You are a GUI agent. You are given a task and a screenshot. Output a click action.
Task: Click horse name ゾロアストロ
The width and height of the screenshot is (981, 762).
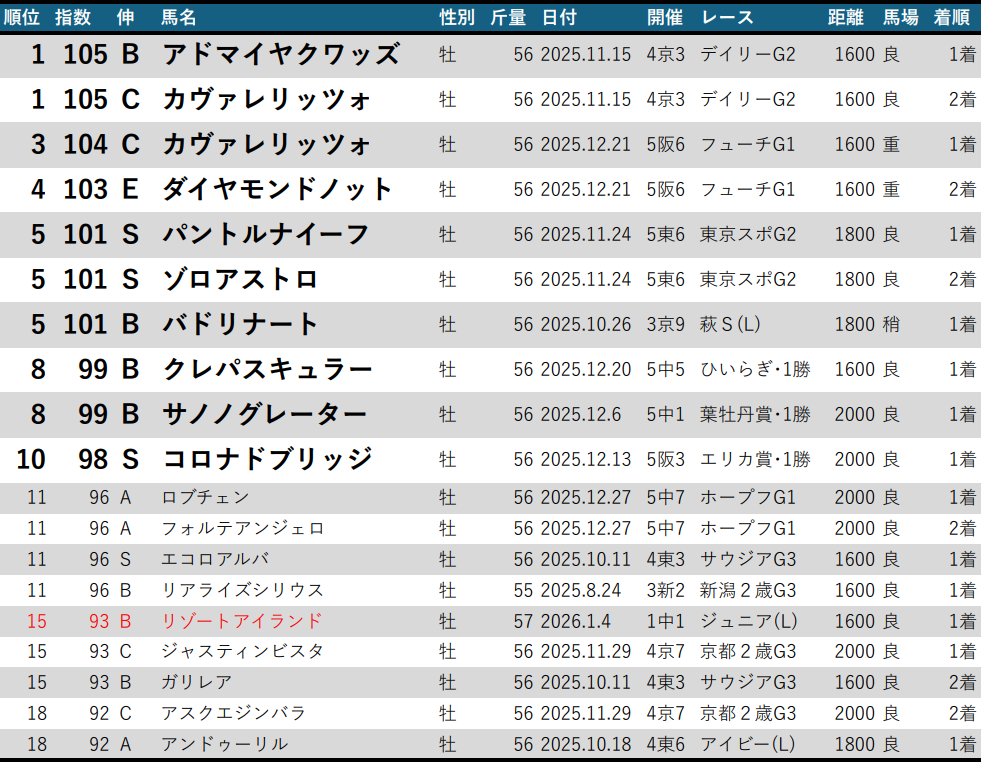point(240,279)
